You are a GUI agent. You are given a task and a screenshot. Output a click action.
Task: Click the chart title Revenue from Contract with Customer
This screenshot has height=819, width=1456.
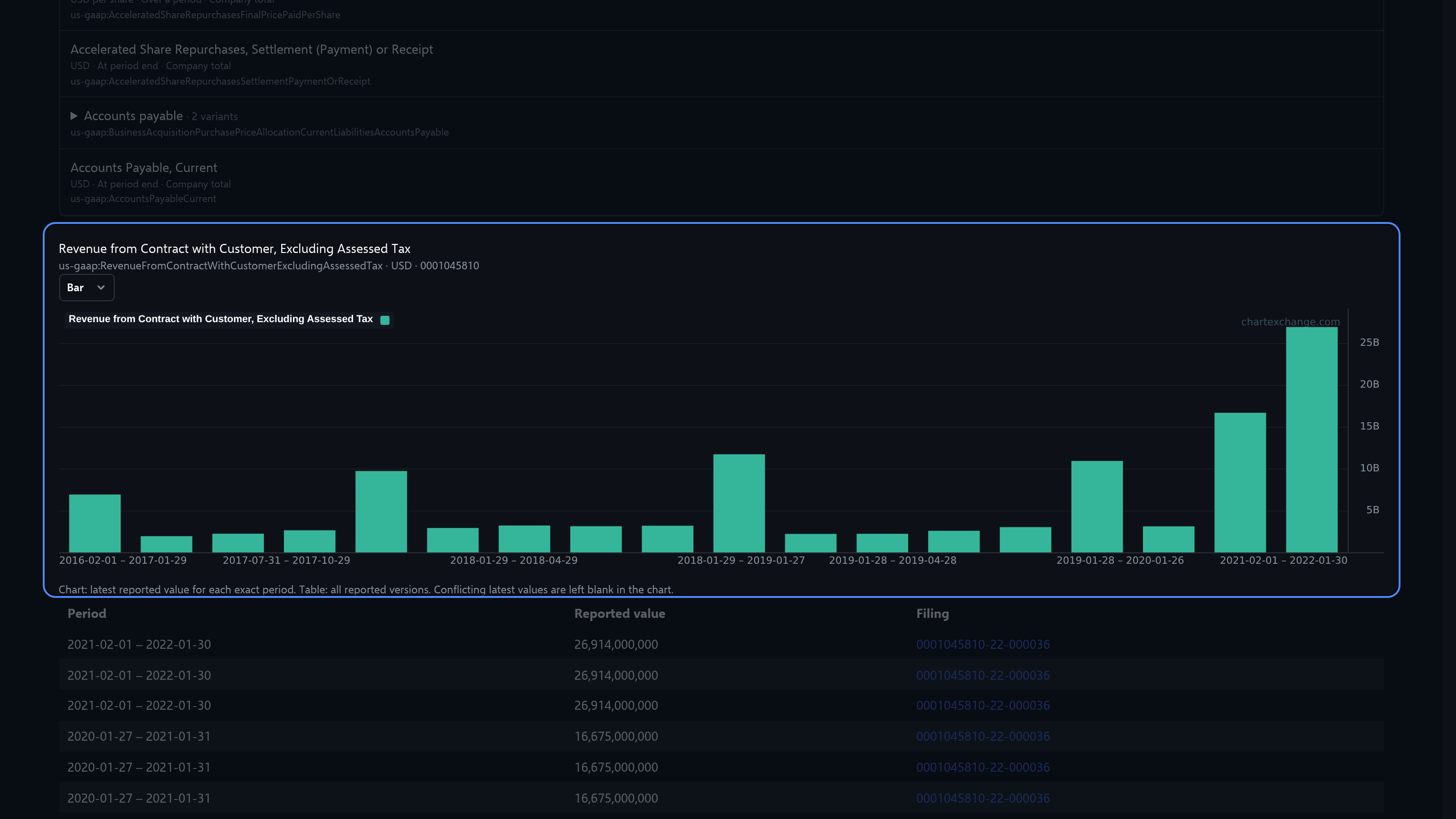point(235,249)
